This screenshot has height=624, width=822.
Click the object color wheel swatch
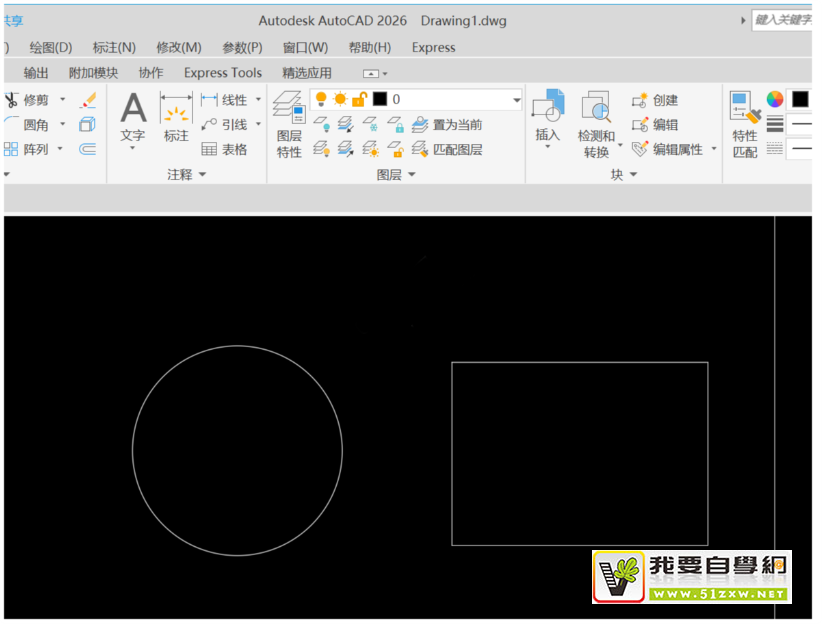tap(775, 99)
